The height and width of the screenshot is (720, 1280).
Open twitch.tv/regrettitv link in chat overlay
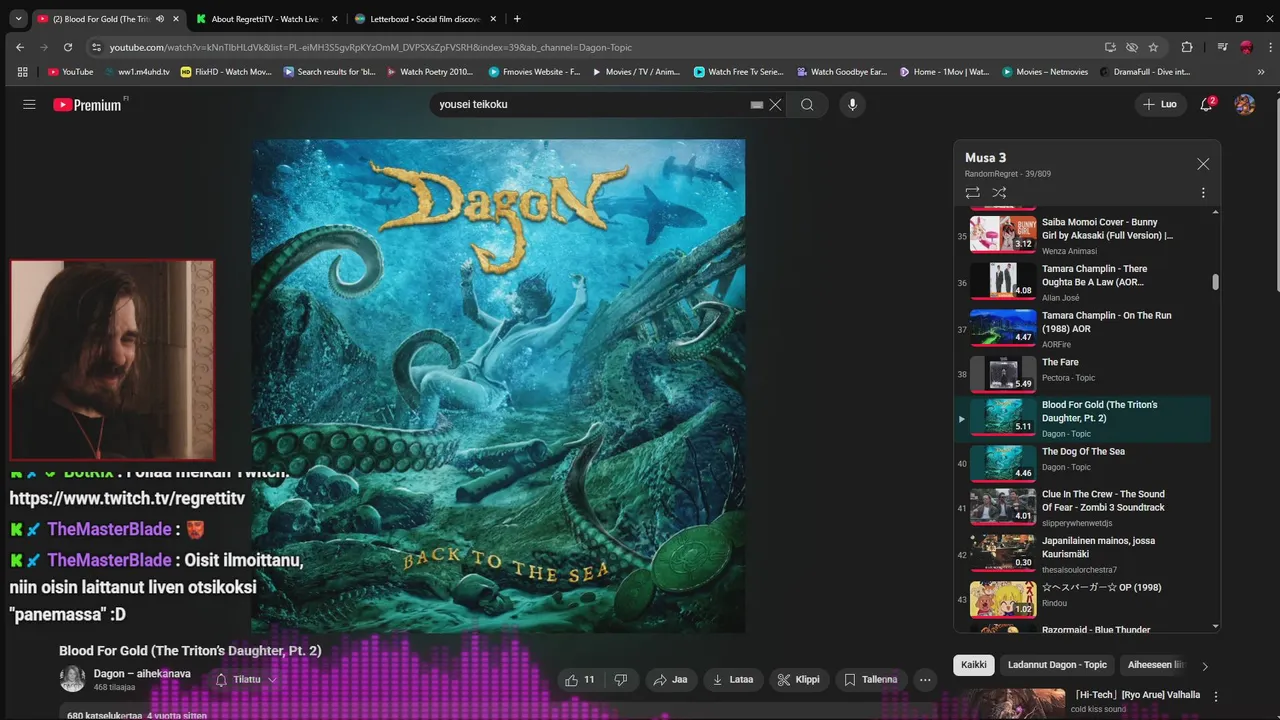127,497
